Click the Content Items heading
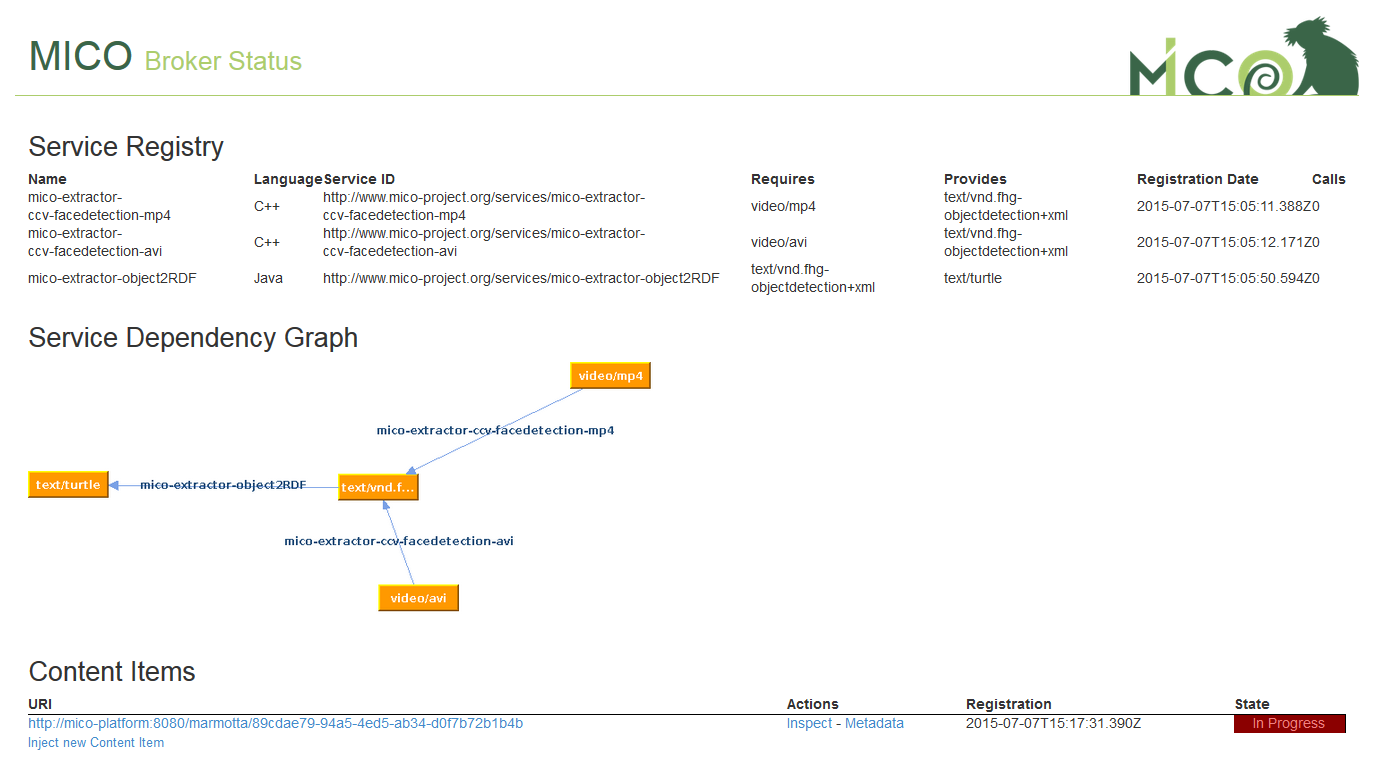 112,671
